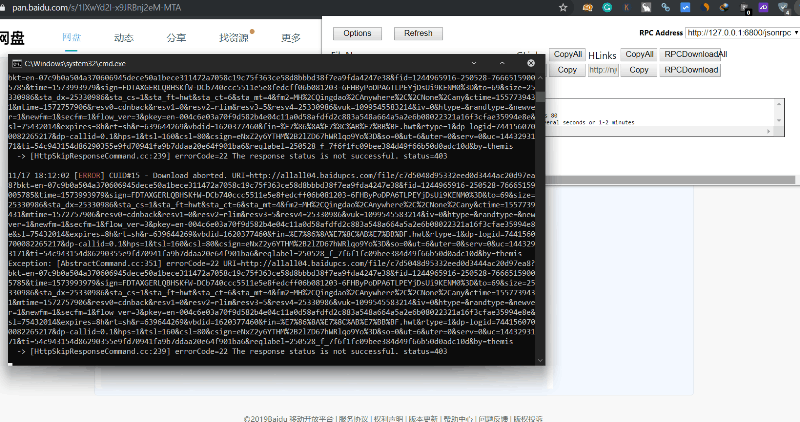Click the HLinks http link input field
Screen dimensions: 800x422
(603, 70)
